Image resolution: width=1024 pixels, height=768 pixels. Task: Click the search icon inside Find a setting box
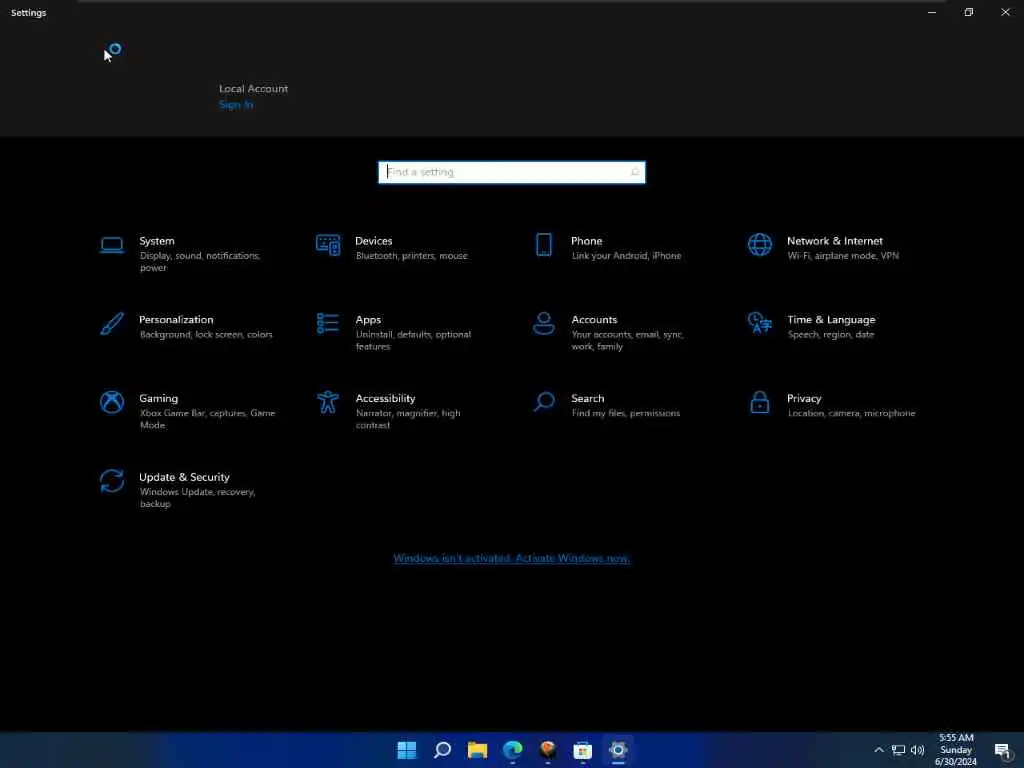click(x=634, y=172)
